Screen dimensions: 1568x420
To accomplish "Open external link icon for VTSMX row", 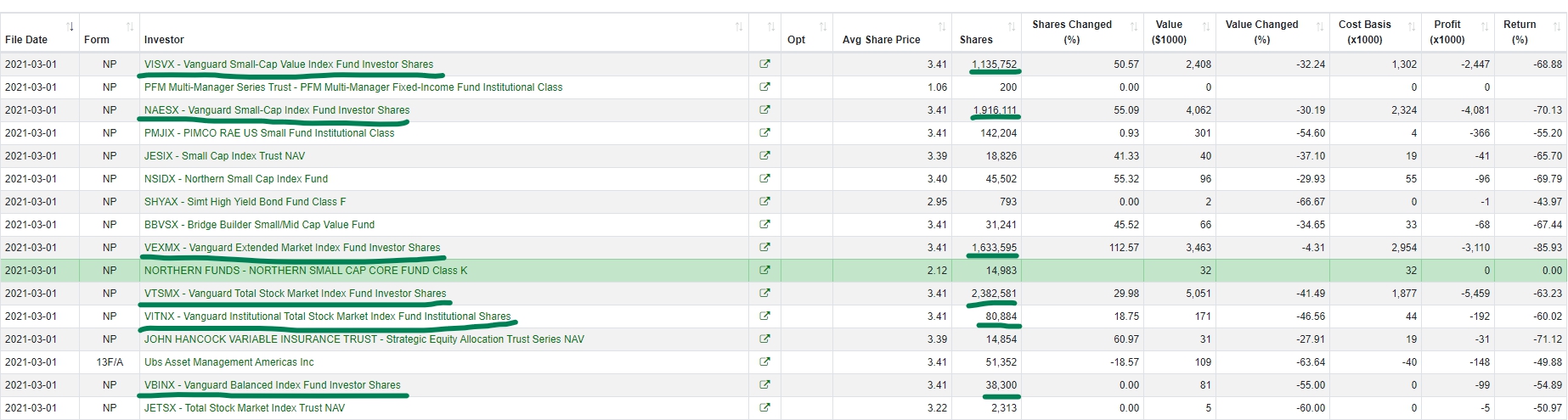I will 764,294.
